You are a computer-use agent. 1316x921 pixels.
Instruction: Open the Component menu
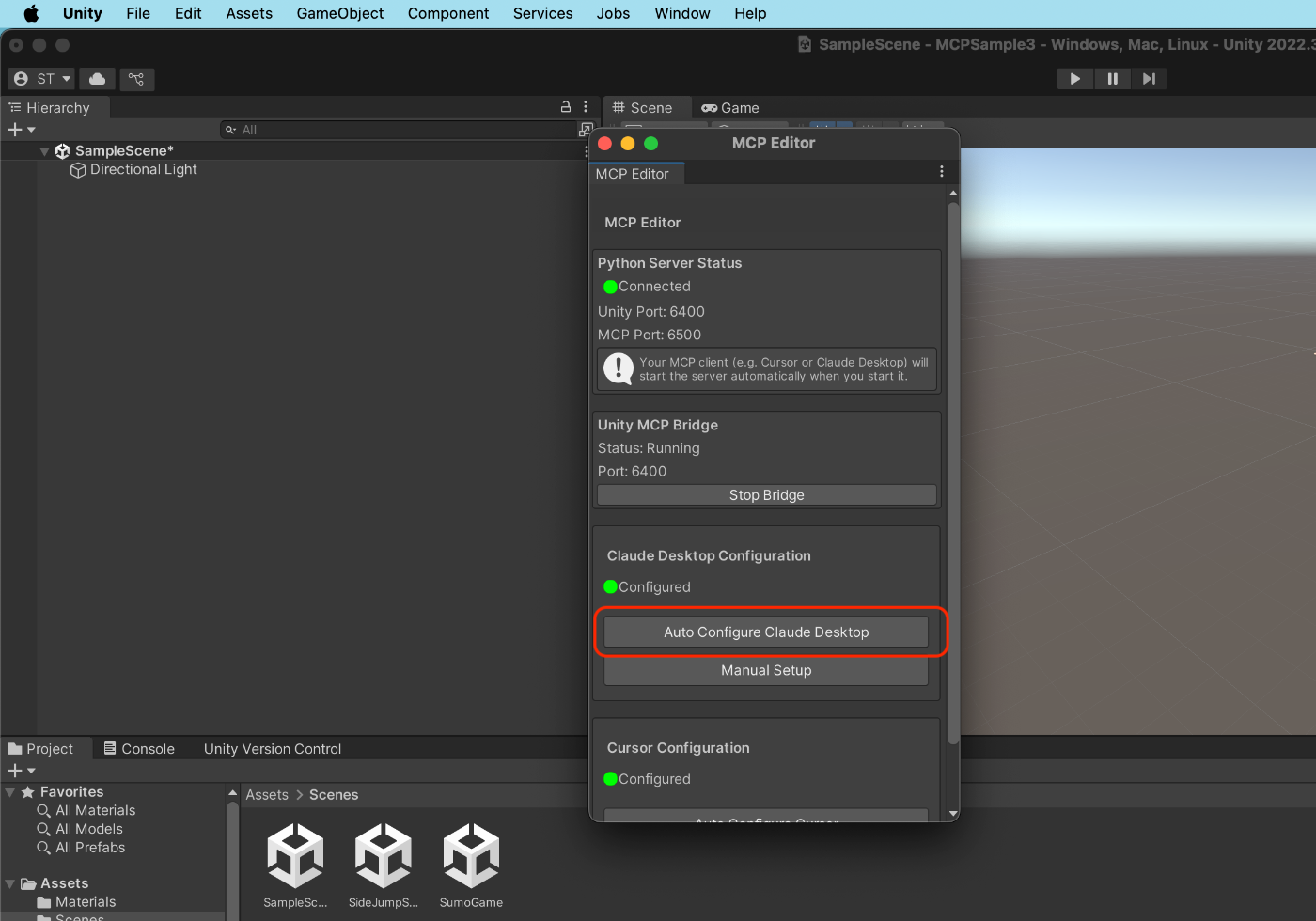point(448,13)
